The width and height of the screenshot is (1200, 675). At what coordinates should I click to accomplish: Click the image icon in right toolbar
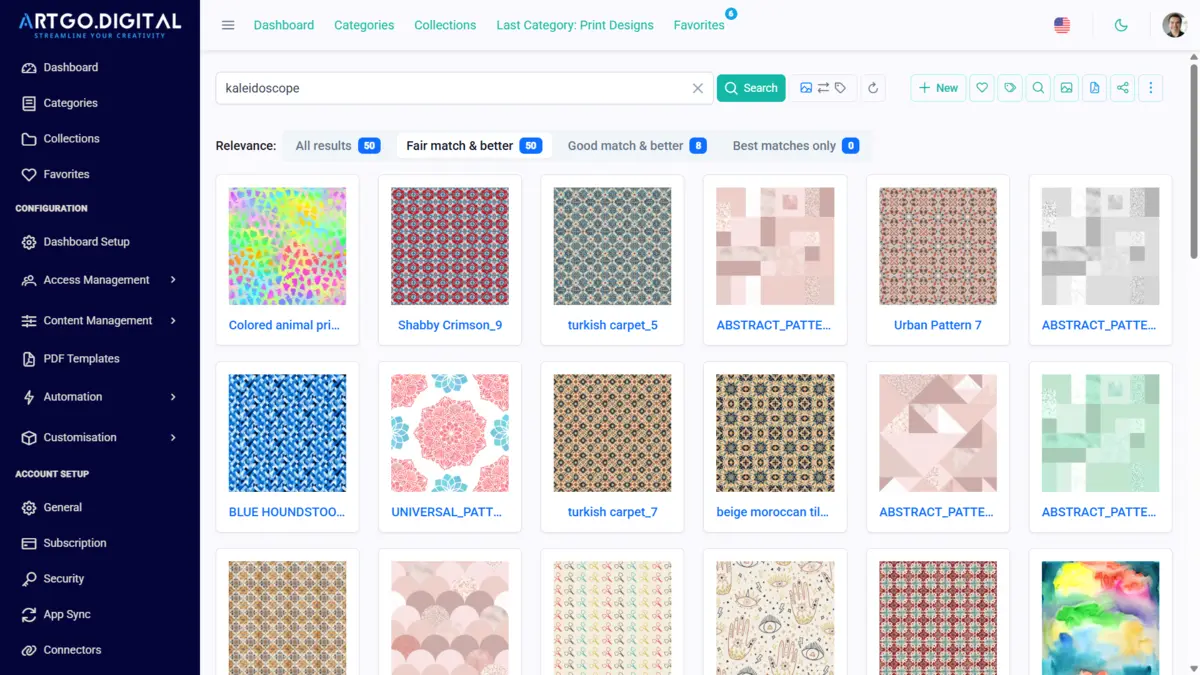point(1066,88)
